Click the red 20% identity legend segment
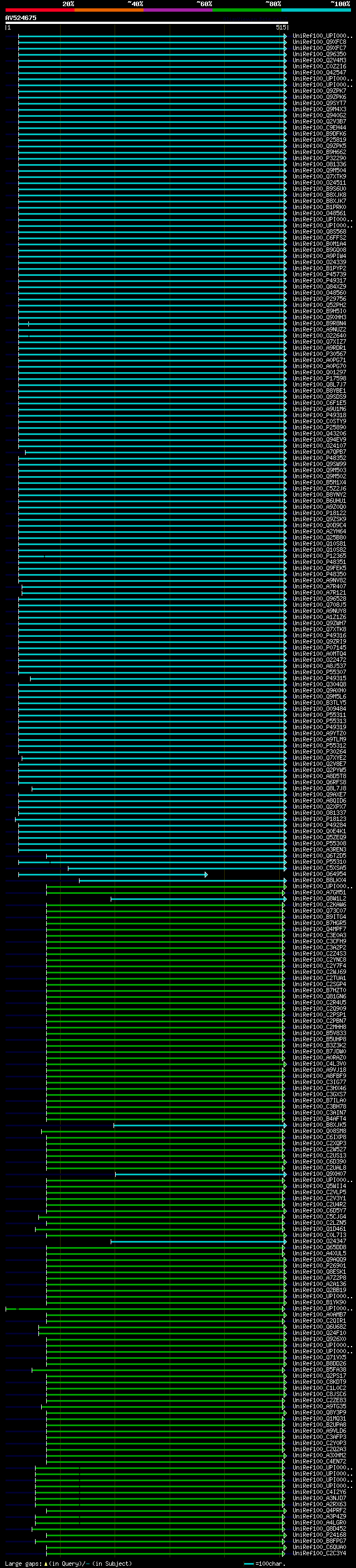Image resolution: width=356 pixels, height=1568 pixels. (39, 10)
